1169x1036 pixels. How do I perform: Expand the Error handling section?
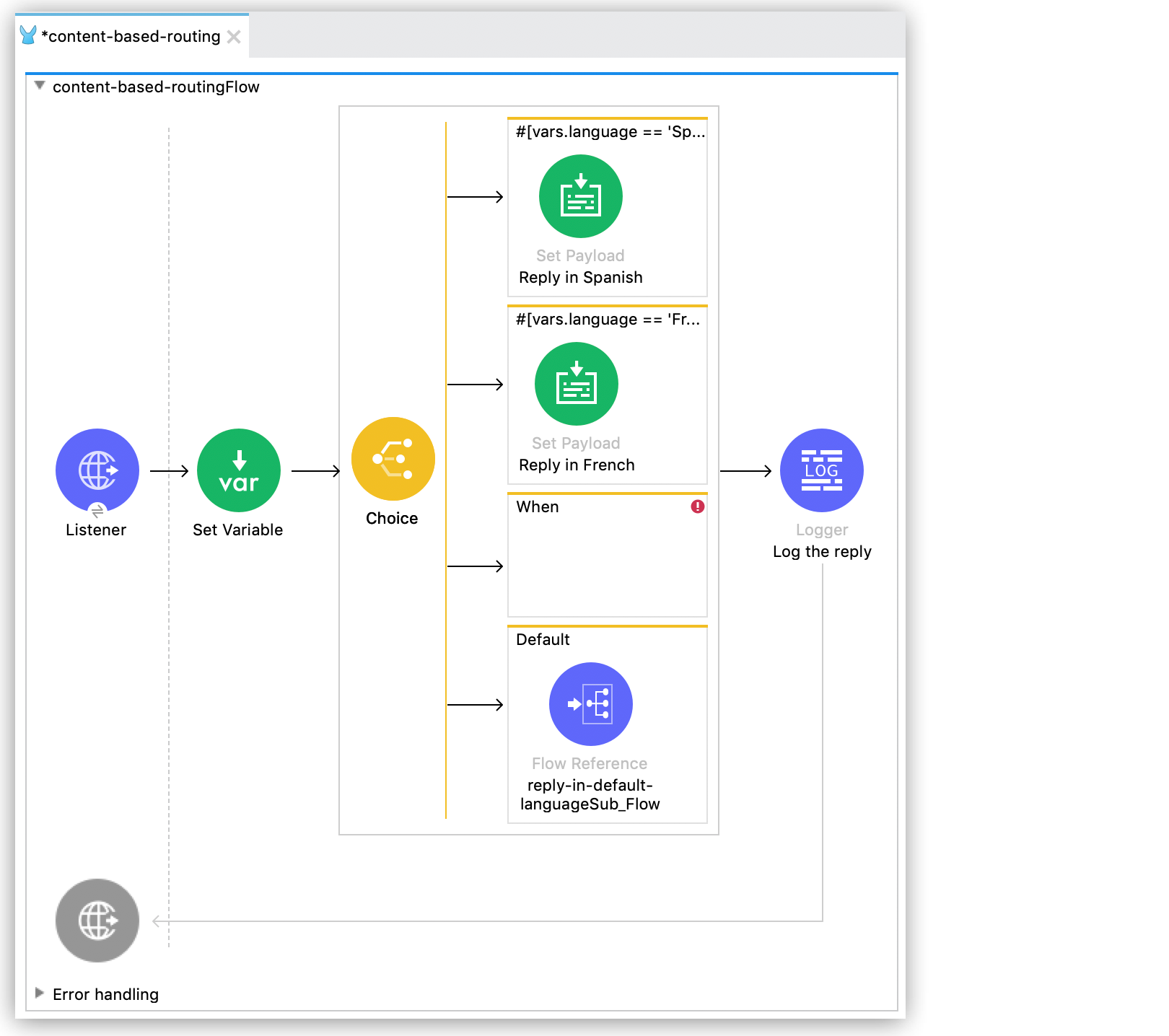tap(39, 993)
